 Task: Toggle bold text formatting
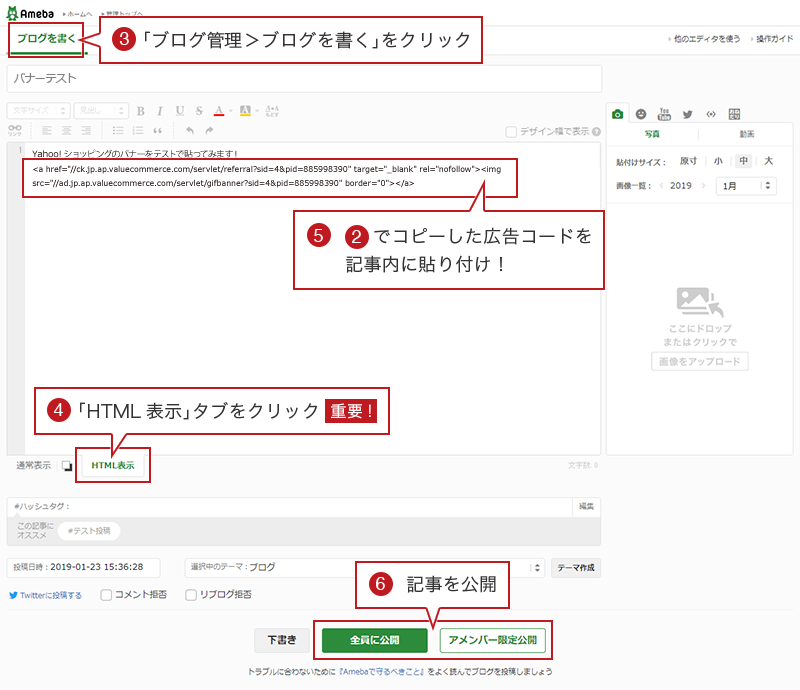141,111
